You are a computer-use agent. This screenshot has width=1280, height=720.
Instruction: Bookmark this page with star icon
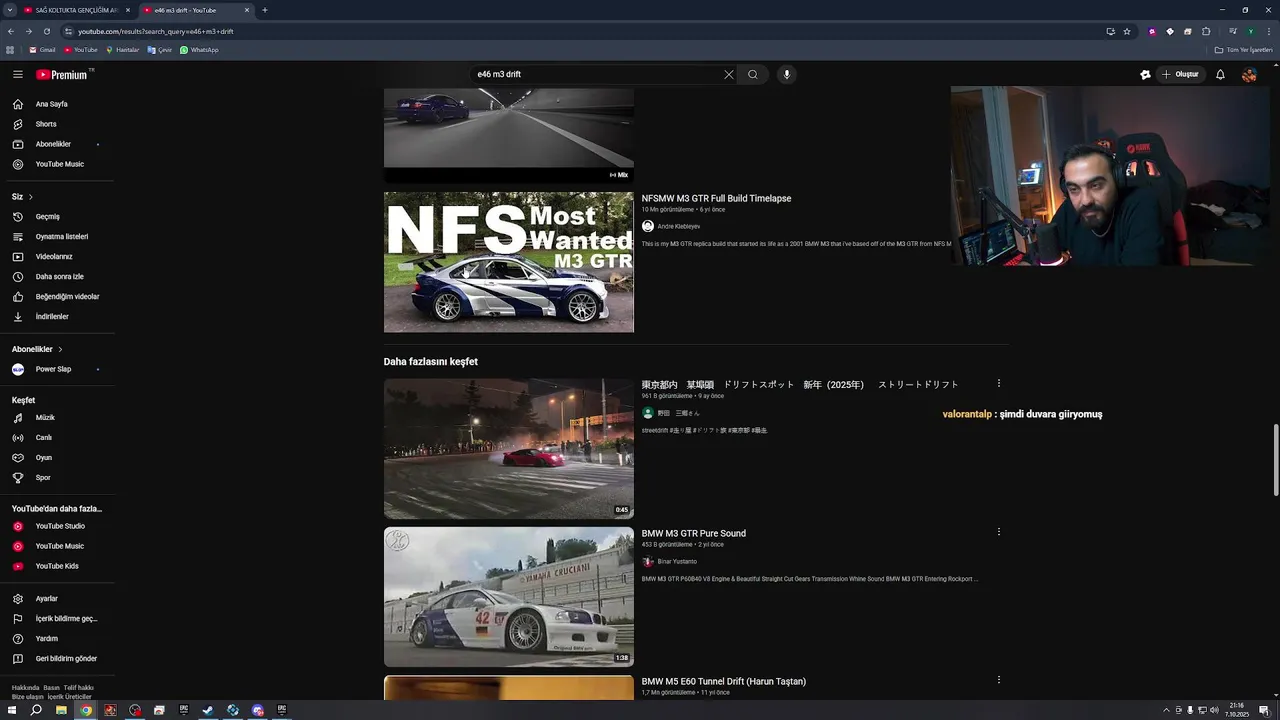click(x=1127, y=31)
